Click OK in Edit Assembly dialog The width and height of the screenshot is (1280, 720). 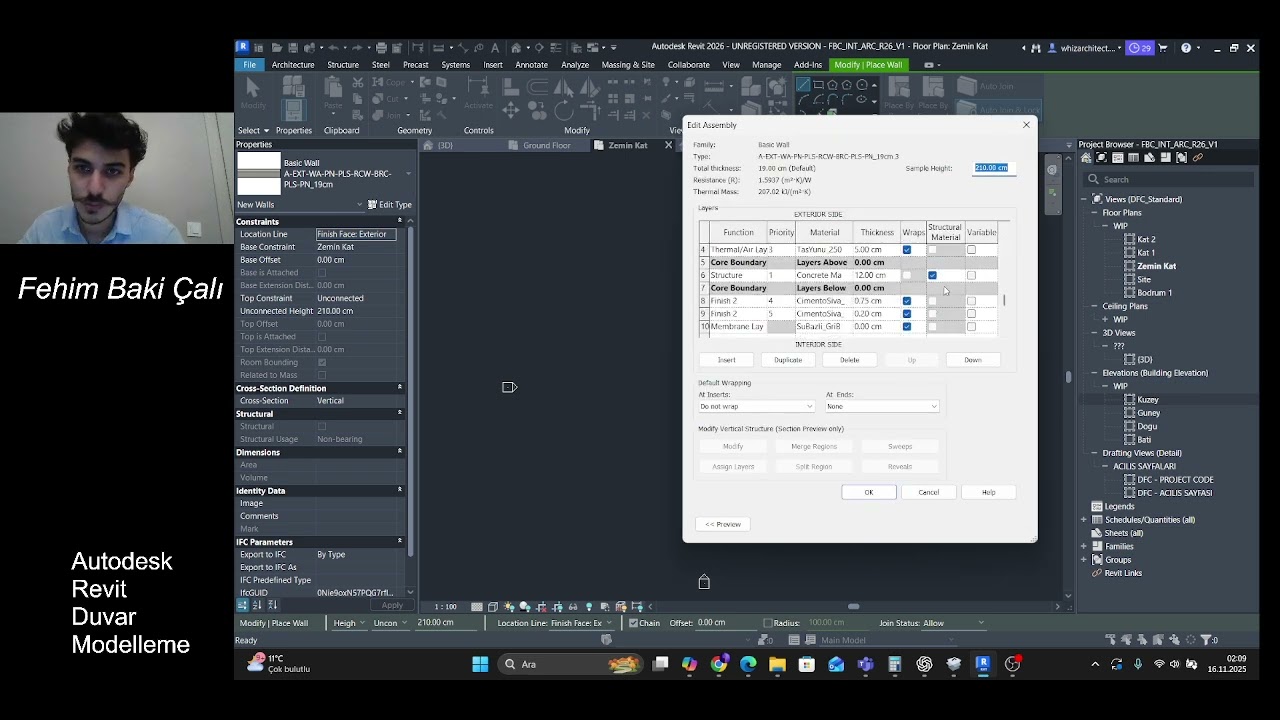pos(868,492)
